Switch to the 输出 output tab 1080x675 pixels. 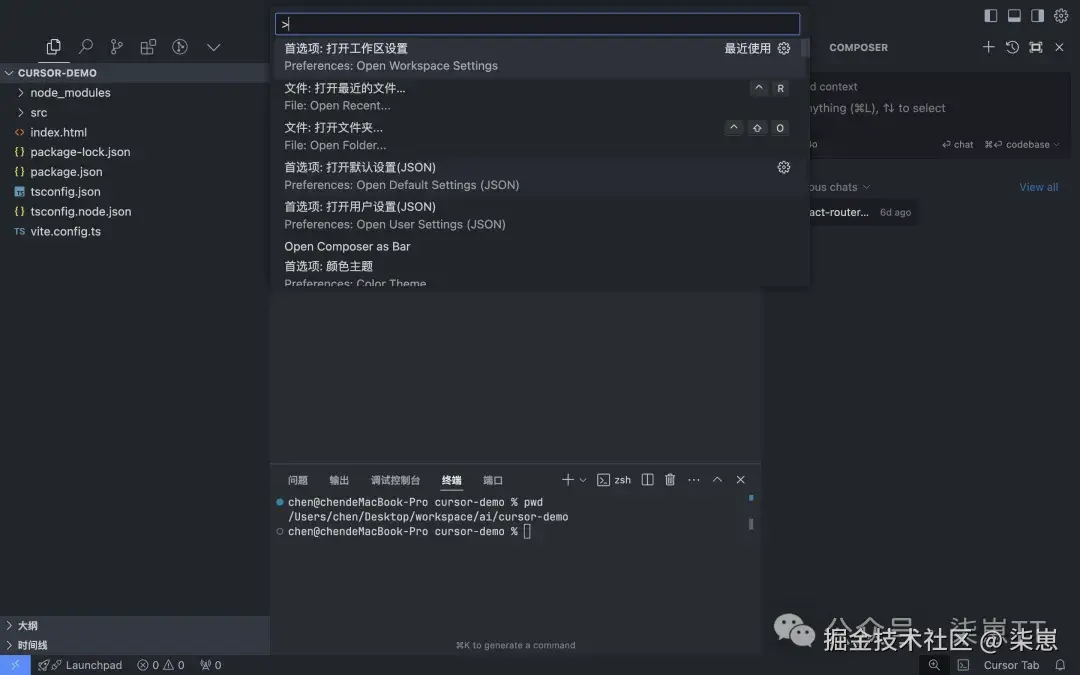pyautogui.click(x=339, y=480)
